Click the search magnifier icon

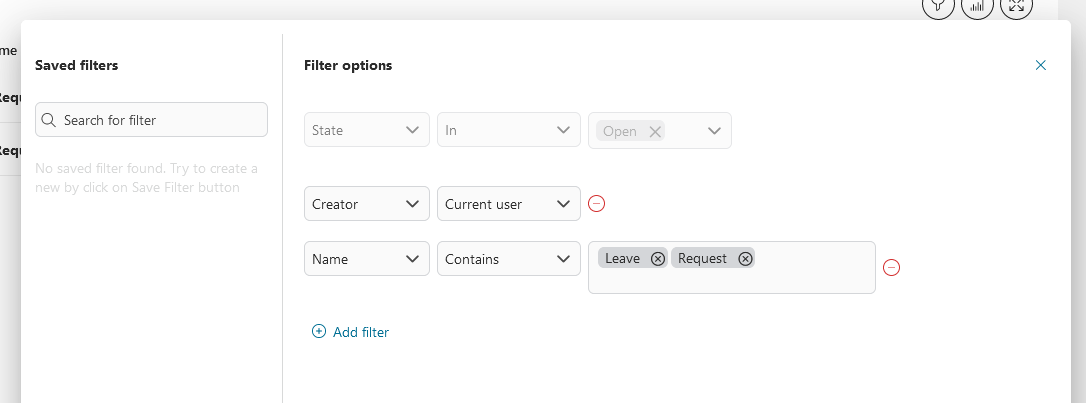(x=48, y=120)
